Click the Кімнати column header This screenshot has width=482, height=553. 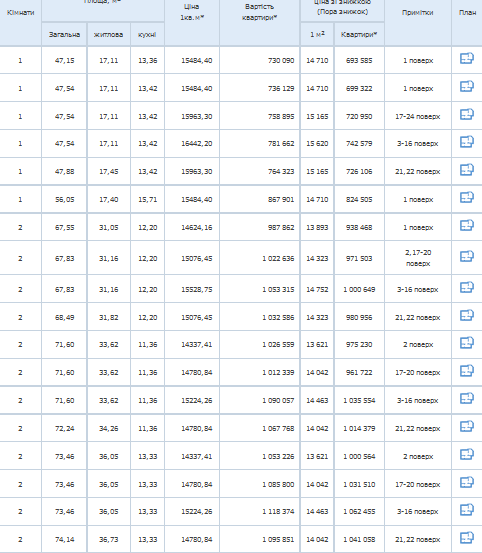[x=20, y=13]
